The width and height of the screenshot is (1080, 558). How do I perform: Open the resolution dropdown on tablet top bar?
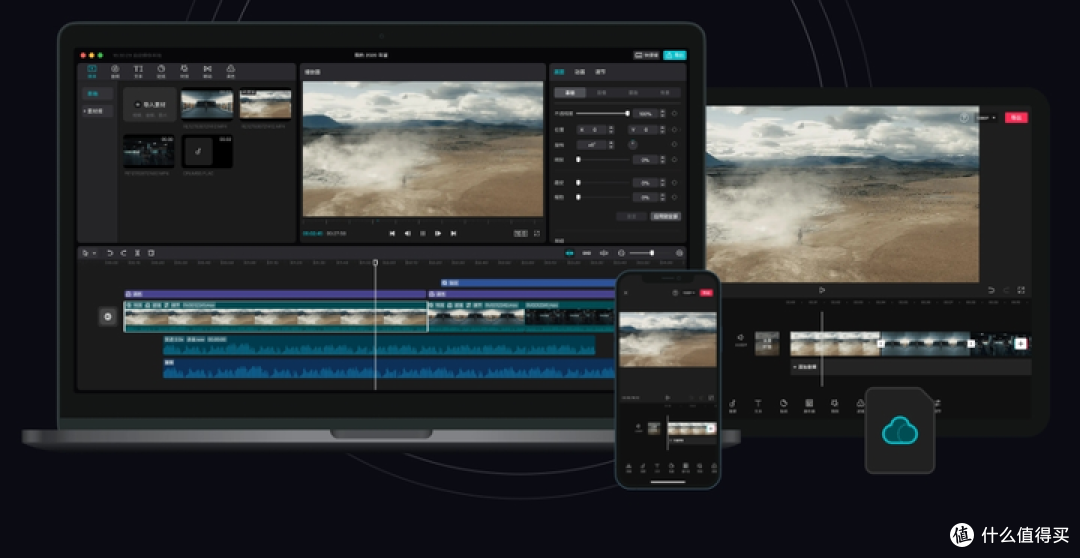986,118
